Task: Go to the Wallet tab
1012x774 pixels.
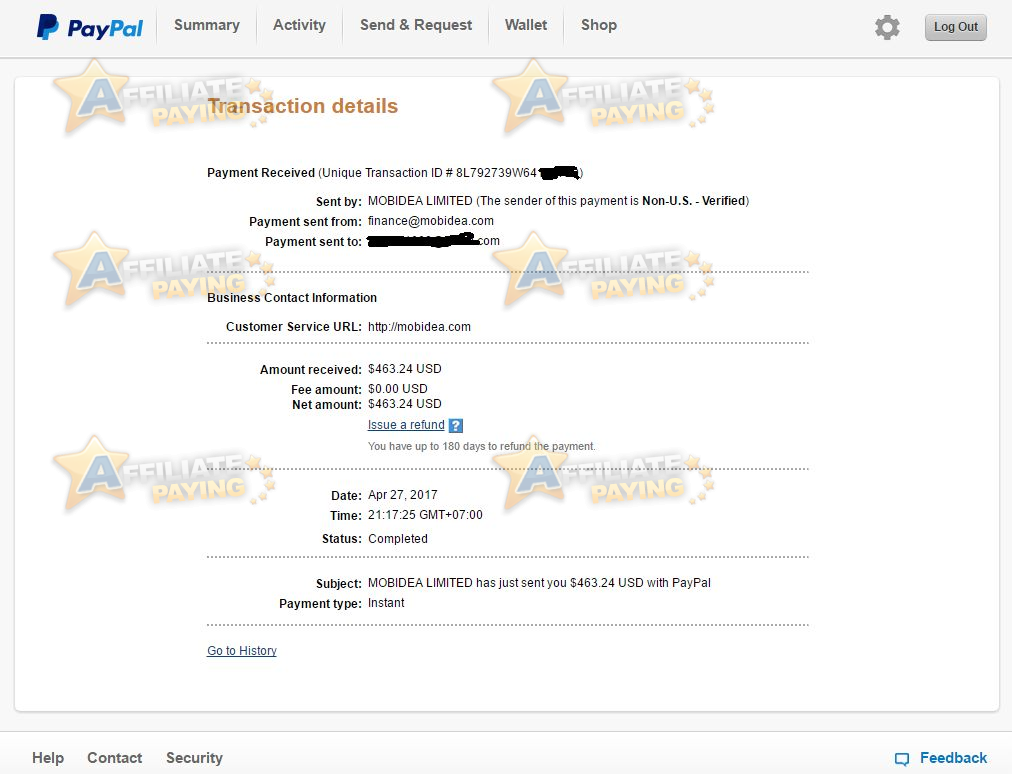Action: [526, 25]
